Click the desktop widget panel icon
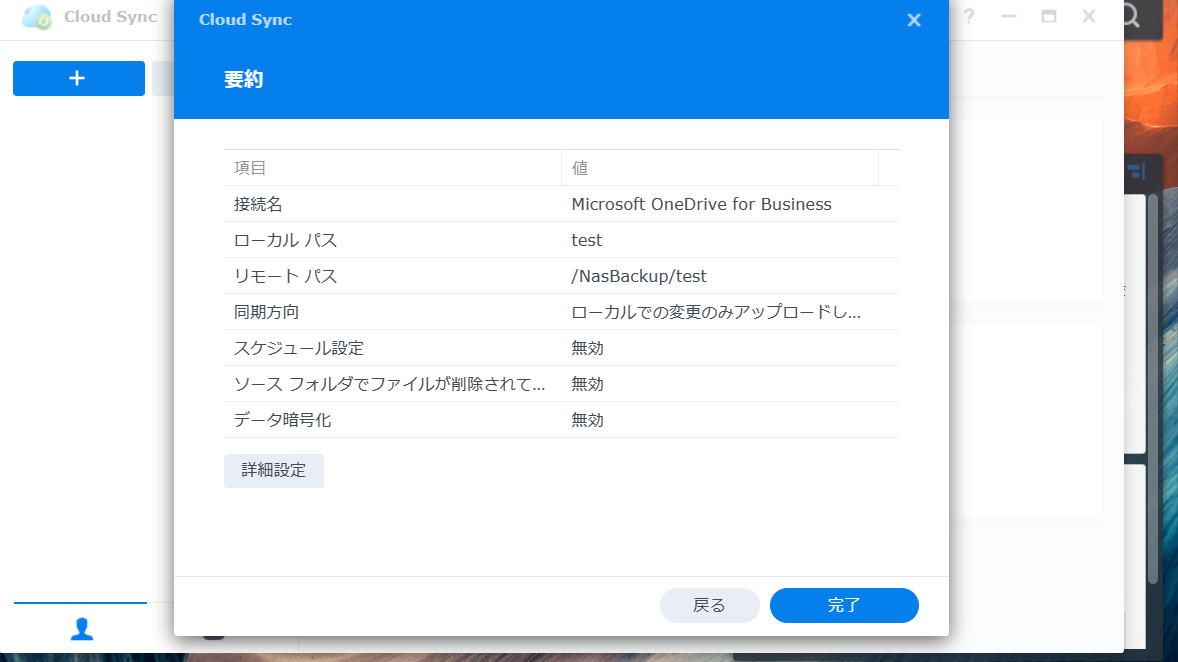Viewport: 1178px width, 662px height. (1136, 171)
